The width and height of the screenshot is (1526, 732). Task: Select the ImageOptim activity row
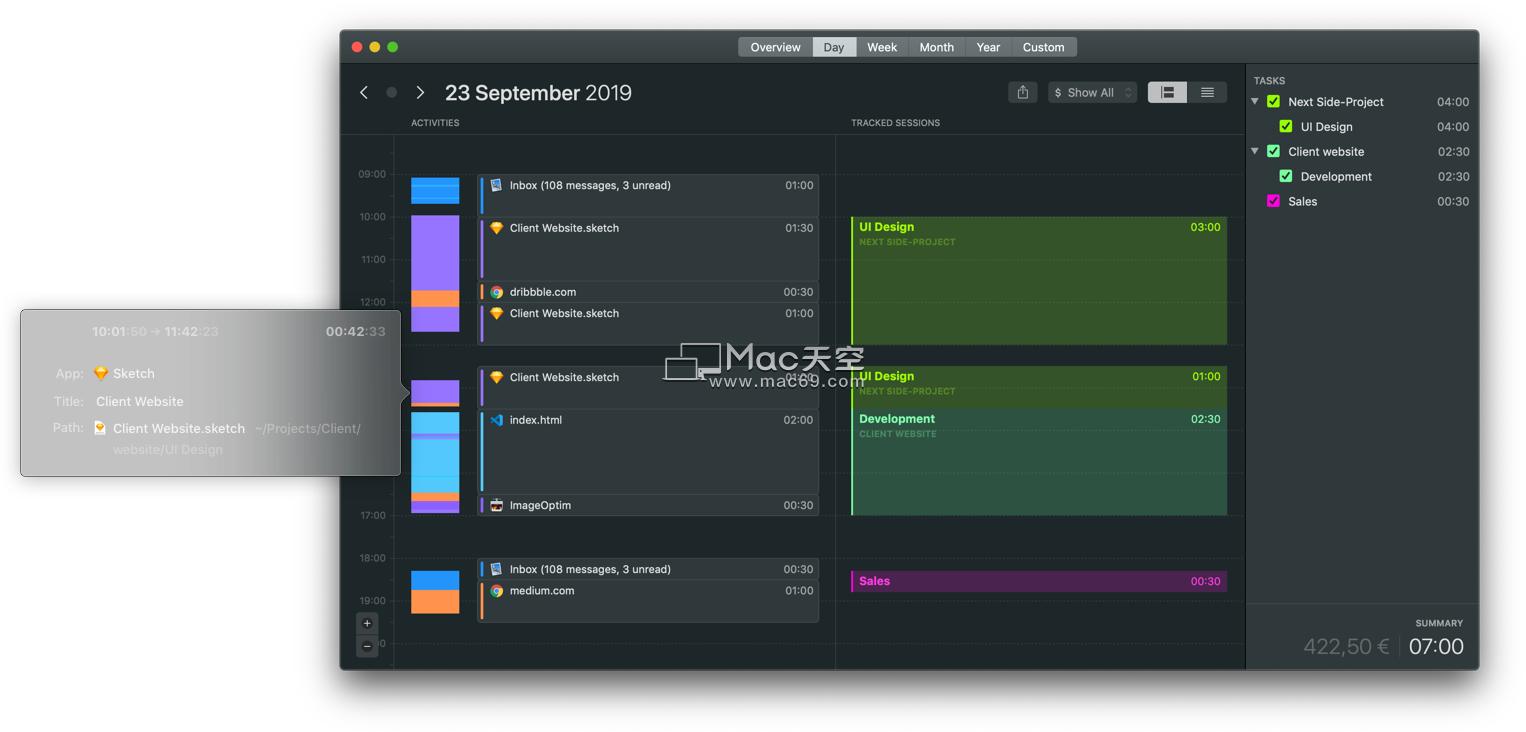(x=648, y=505)
